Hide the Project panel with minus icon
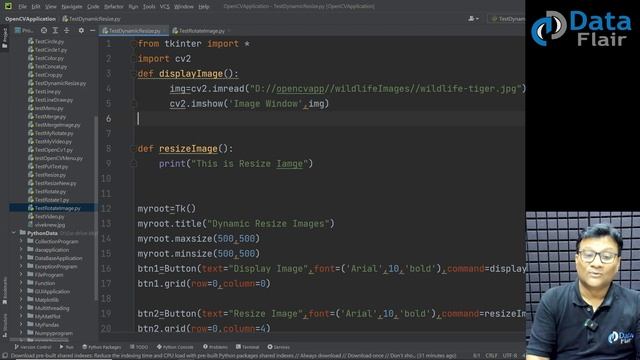The height and width of the screenshot is (360, 640). (93, 31)
